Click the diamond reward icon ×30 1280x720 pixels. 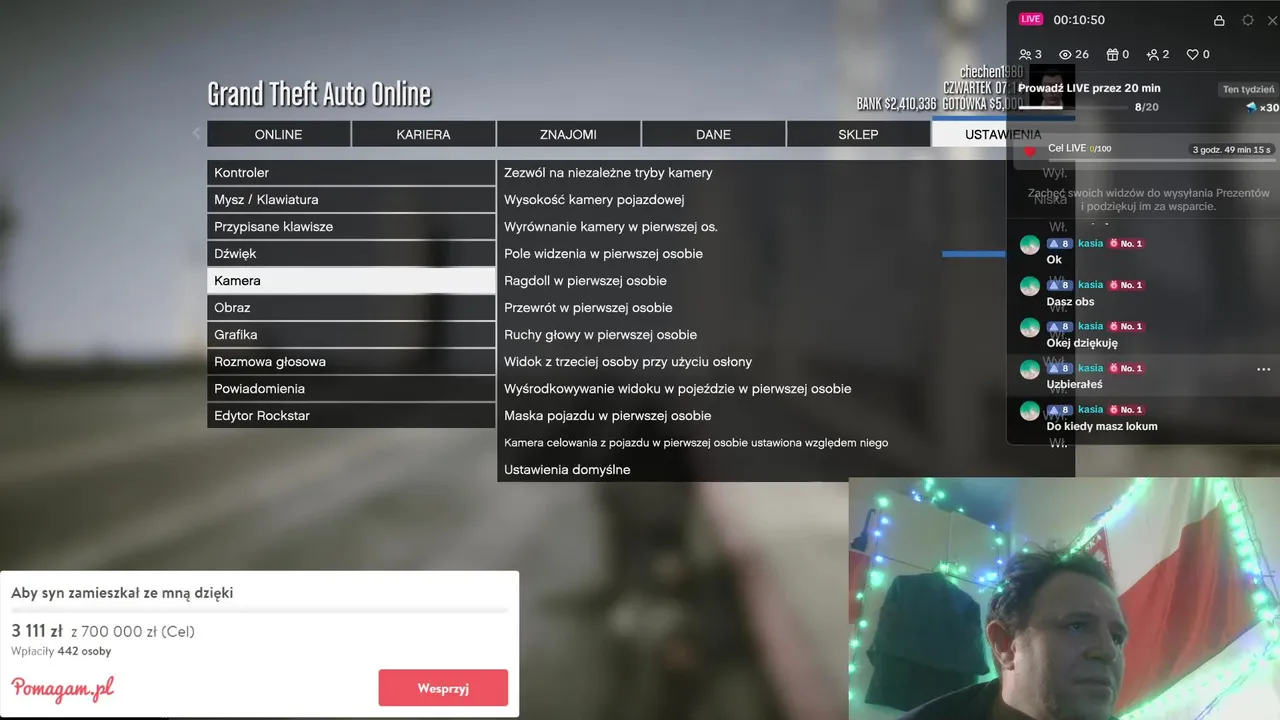point(1251,107)
